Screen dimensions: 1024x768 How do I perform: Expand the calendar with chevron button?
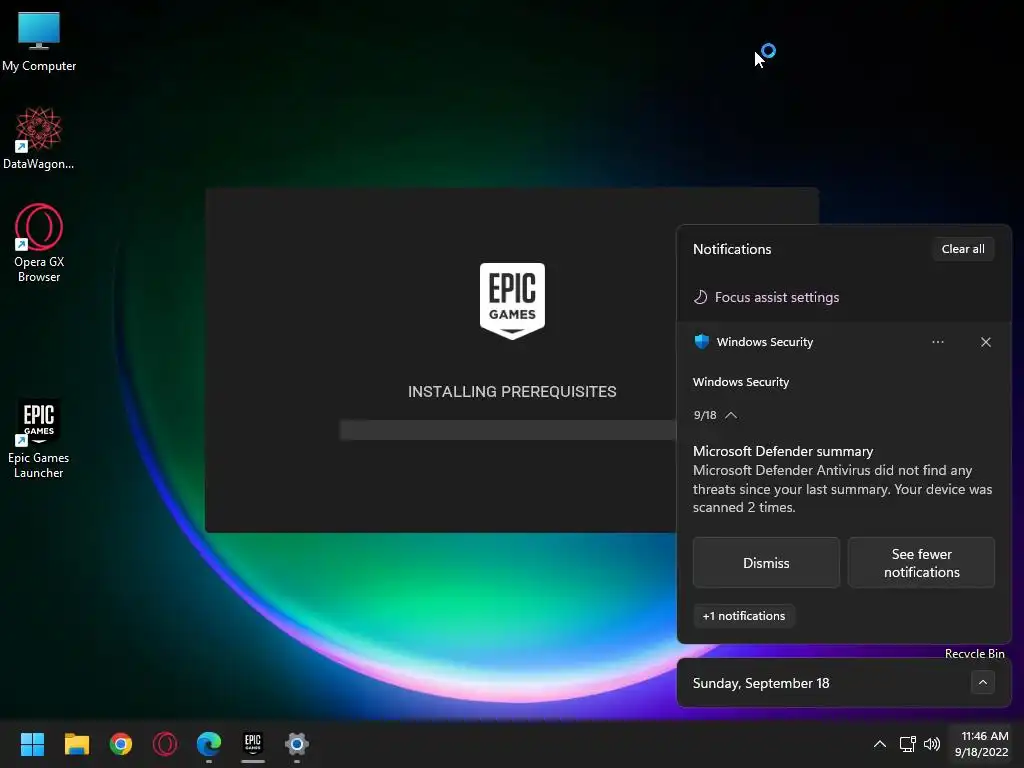coord(982,682)
